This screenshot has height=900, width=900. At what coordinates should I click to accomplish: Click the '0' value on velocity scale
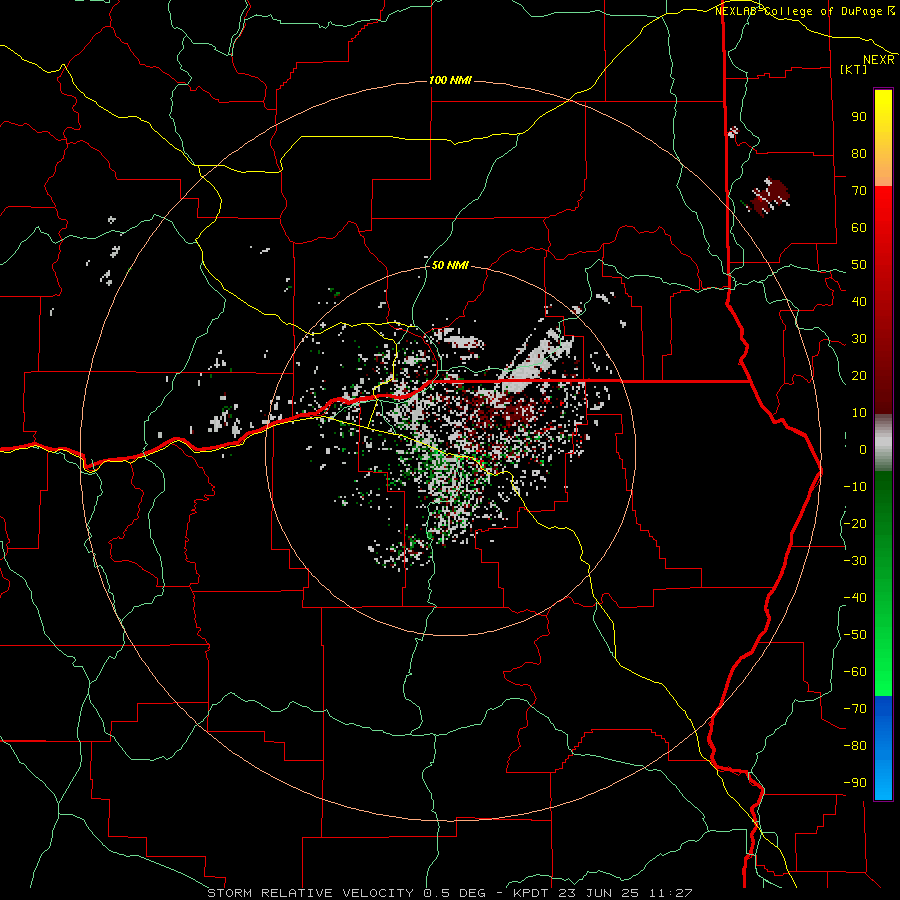point(863,449)
